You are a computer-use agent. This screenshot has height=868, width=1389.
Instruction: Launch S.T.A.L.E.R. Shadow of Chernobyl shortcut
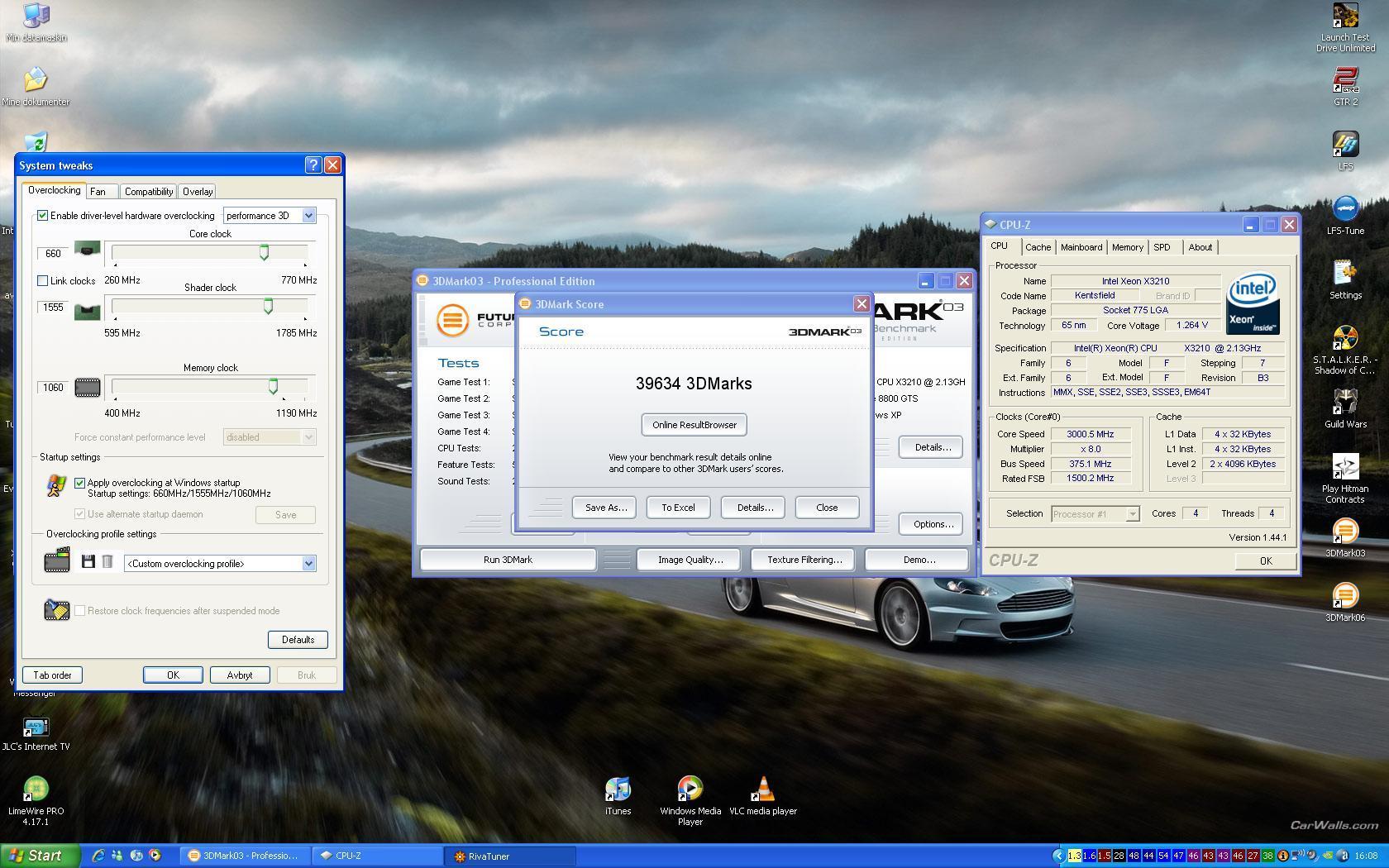(1345, 350)
